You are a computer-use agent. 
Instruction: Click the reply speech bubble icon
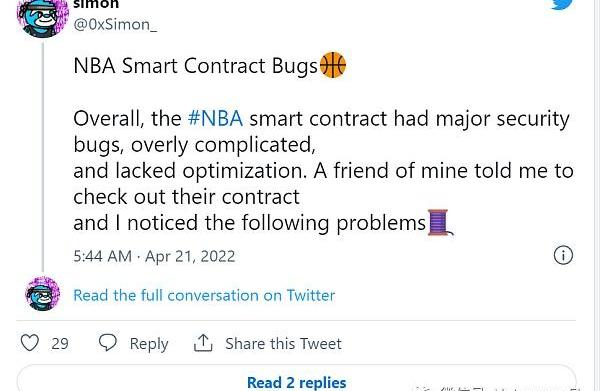108,342
